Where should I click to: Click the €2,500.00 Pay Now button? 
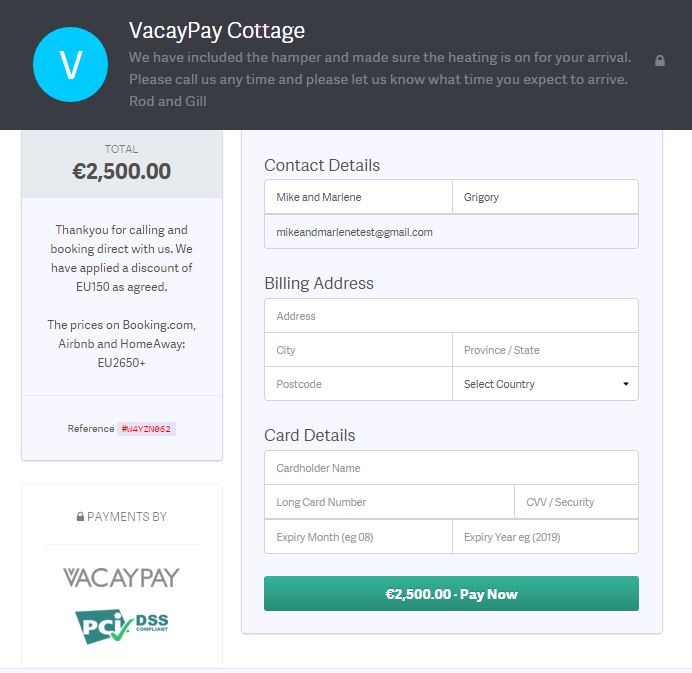[x=451, y=594]
